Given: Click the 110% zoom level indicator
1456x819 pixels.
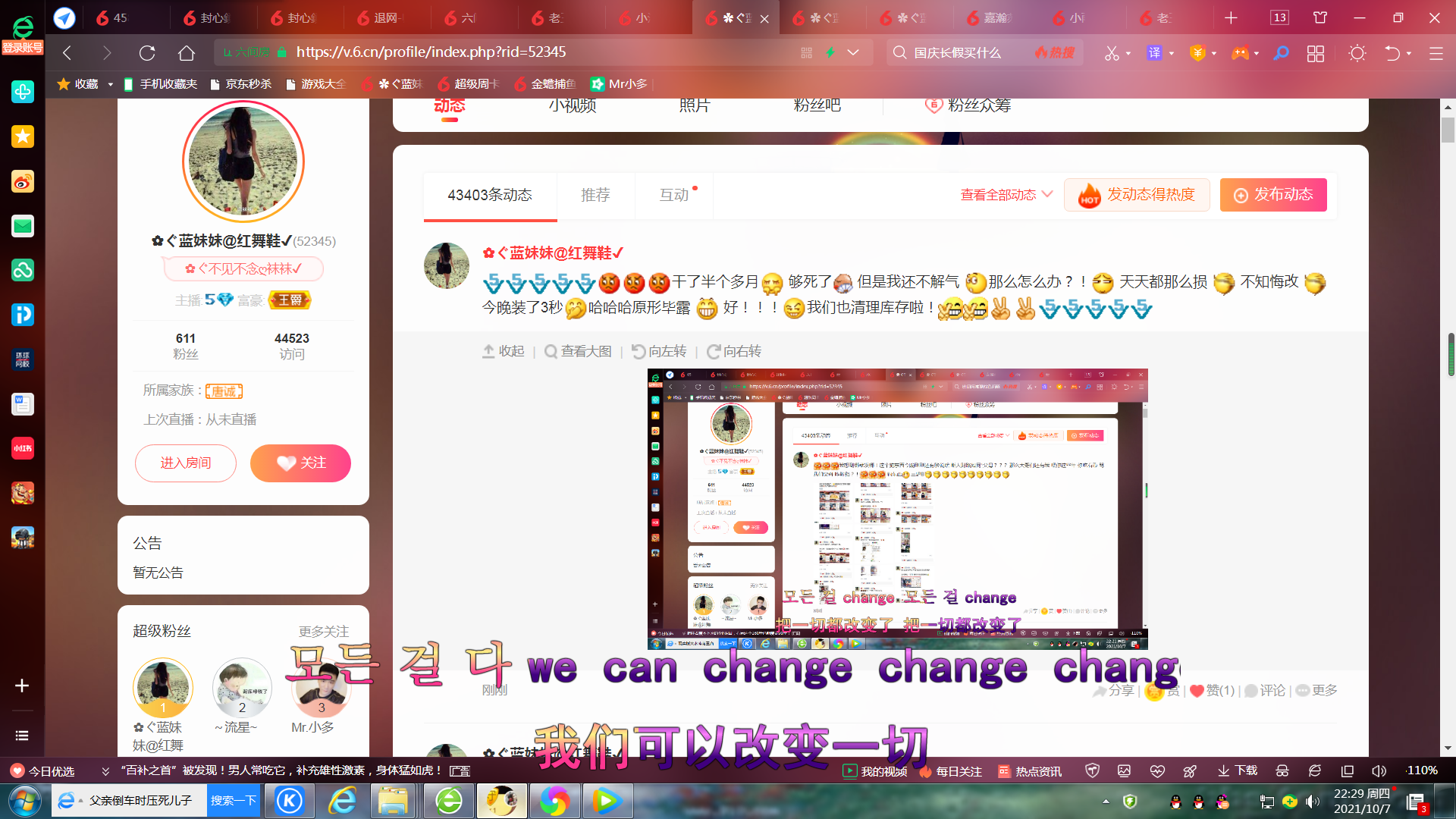Looking at the screenshot, I should 1422,770.
